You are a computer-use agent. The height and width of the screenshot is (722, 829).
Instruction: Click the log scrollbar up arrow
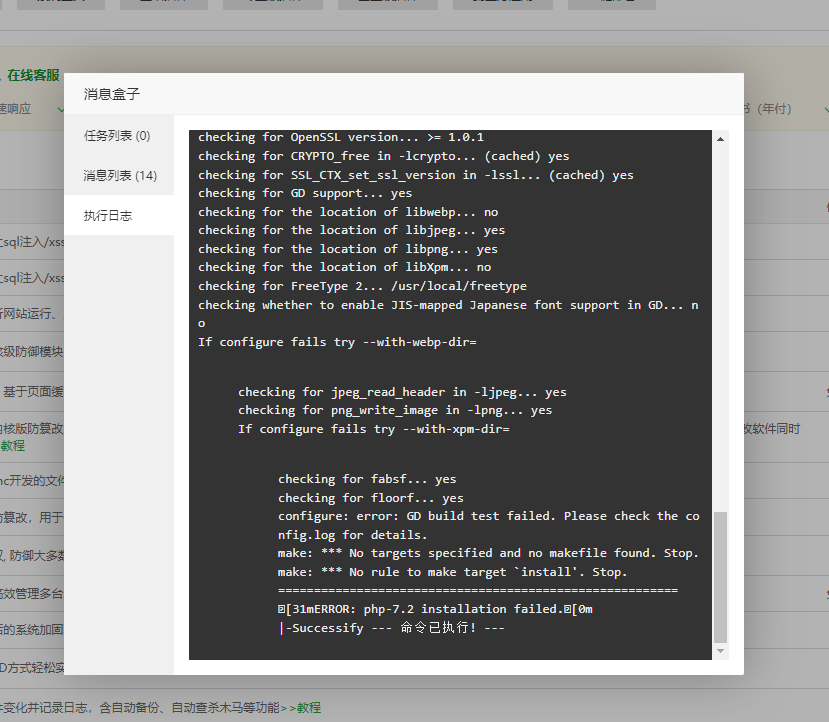[720, 139]
